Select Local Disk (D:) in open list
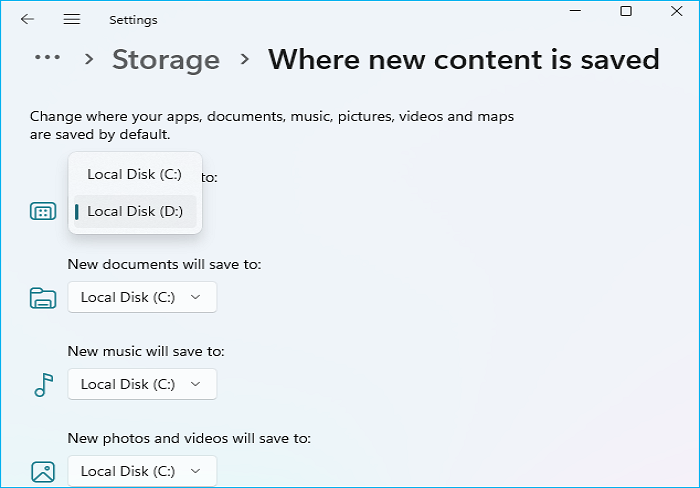The height and width of the screenshot is (488, 700). tap(134, 211)
